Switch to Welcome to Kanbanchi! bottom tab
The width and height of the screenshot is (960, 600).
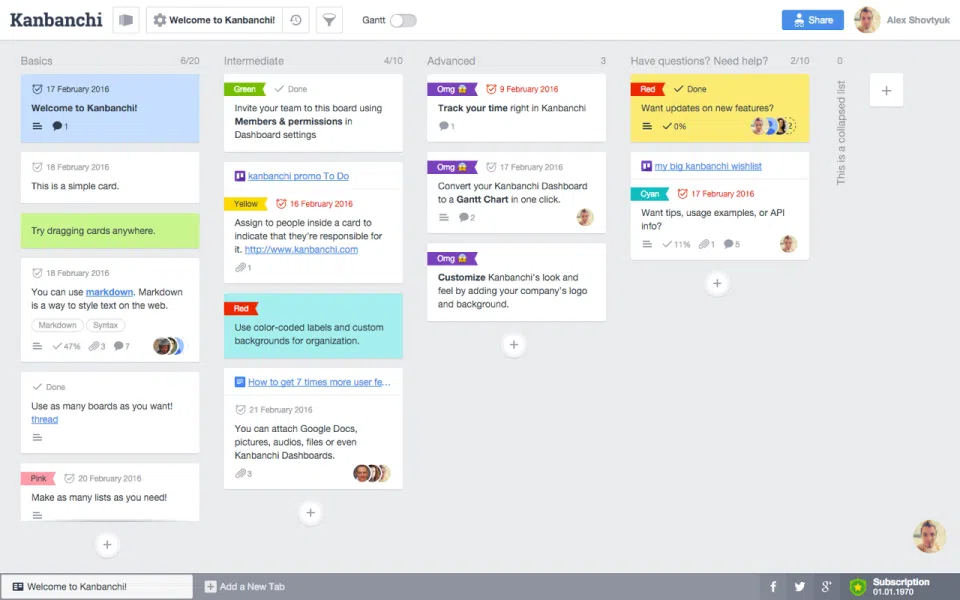click(97, 587)
